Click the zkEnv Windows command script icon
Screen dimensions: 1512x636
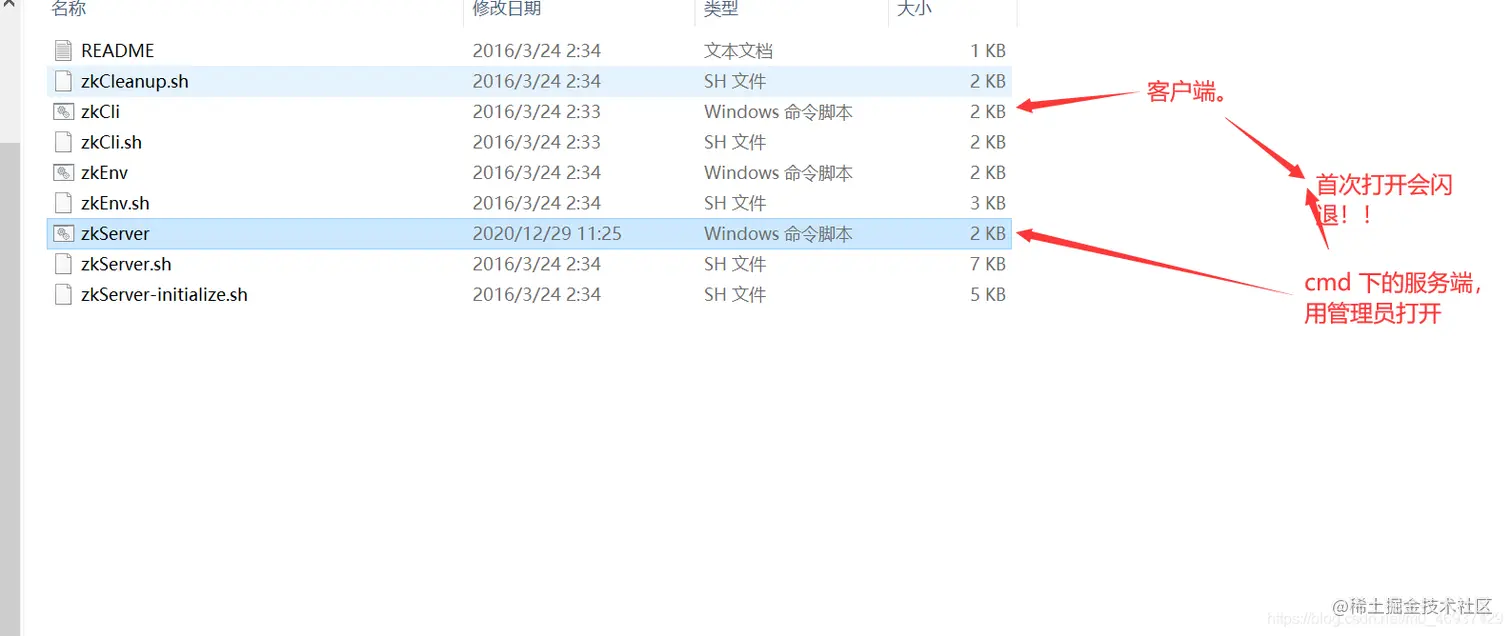[x=64, y=173]
